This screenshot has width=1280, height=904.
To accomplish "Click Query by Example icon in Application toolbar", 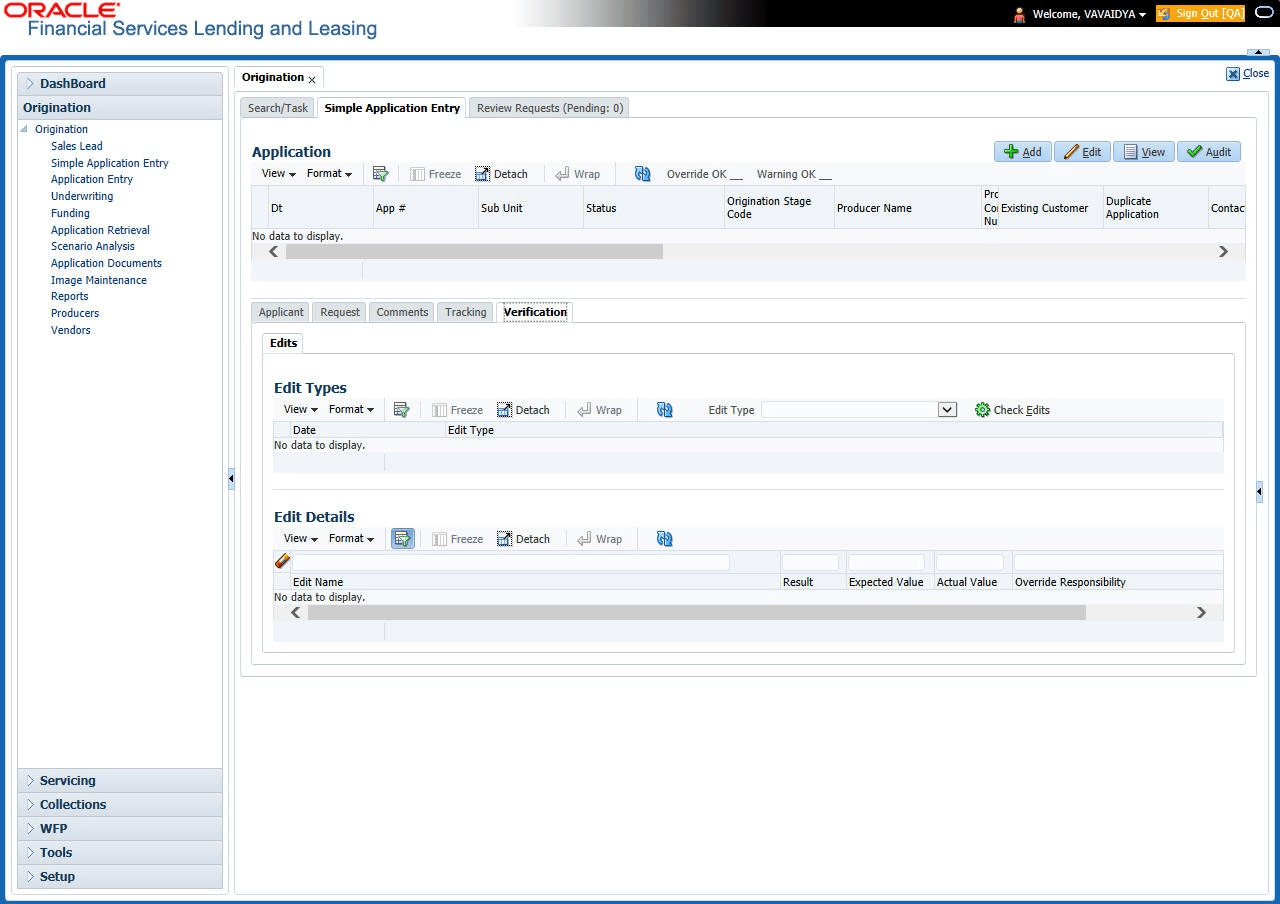I will pyautogui.click(x=380, y=174).
